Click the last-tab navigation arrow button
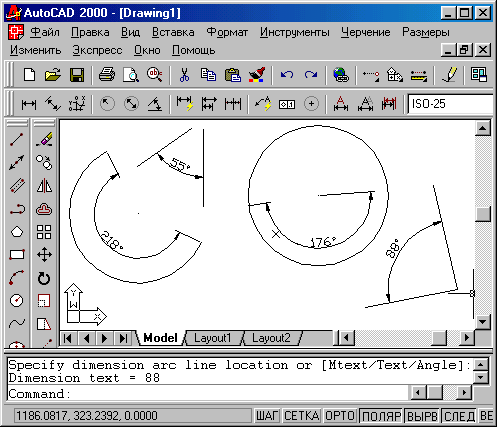 coord(123,338)
